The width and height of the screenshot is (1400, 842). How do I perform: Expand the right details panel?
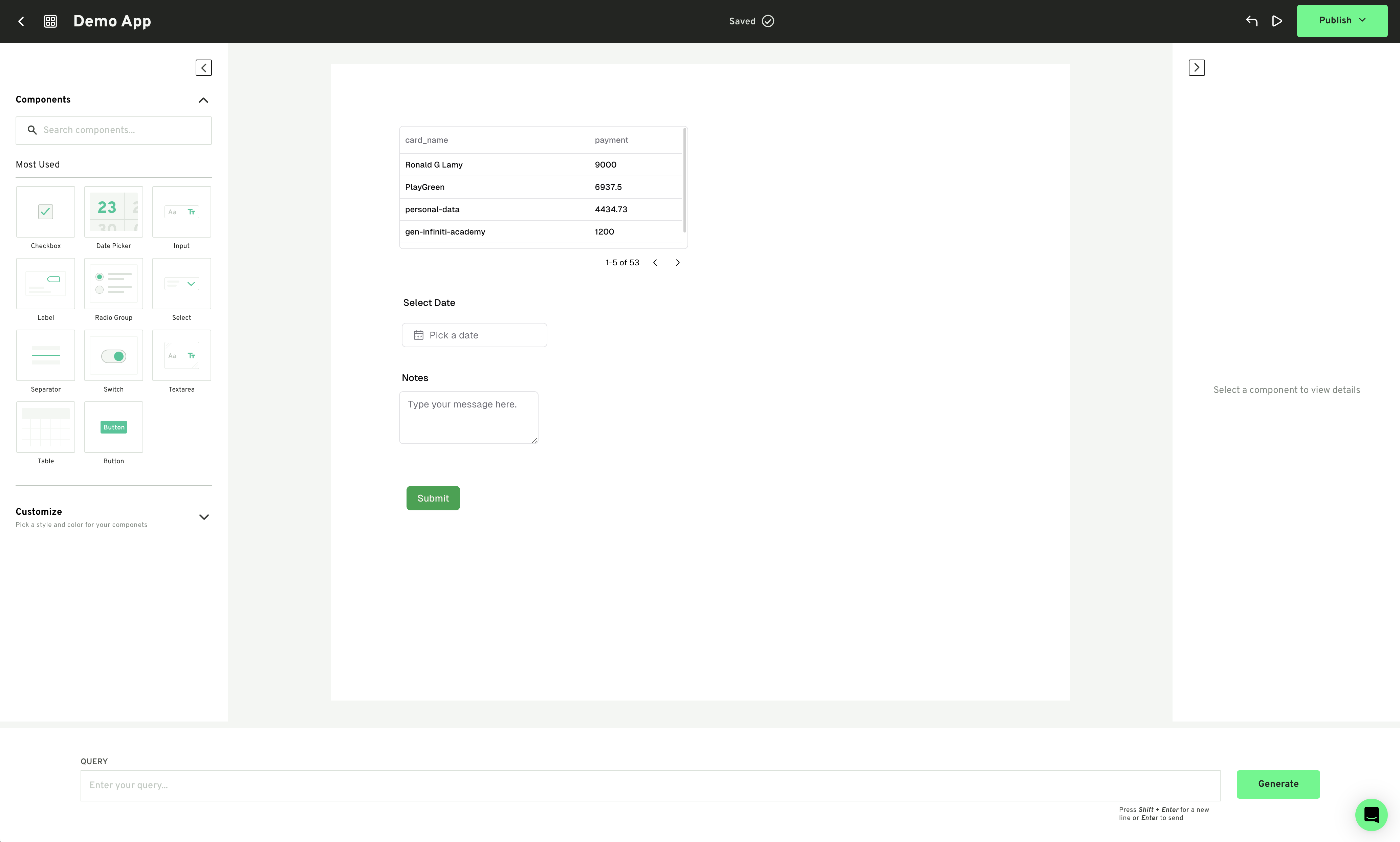(x=1196, y=68)
